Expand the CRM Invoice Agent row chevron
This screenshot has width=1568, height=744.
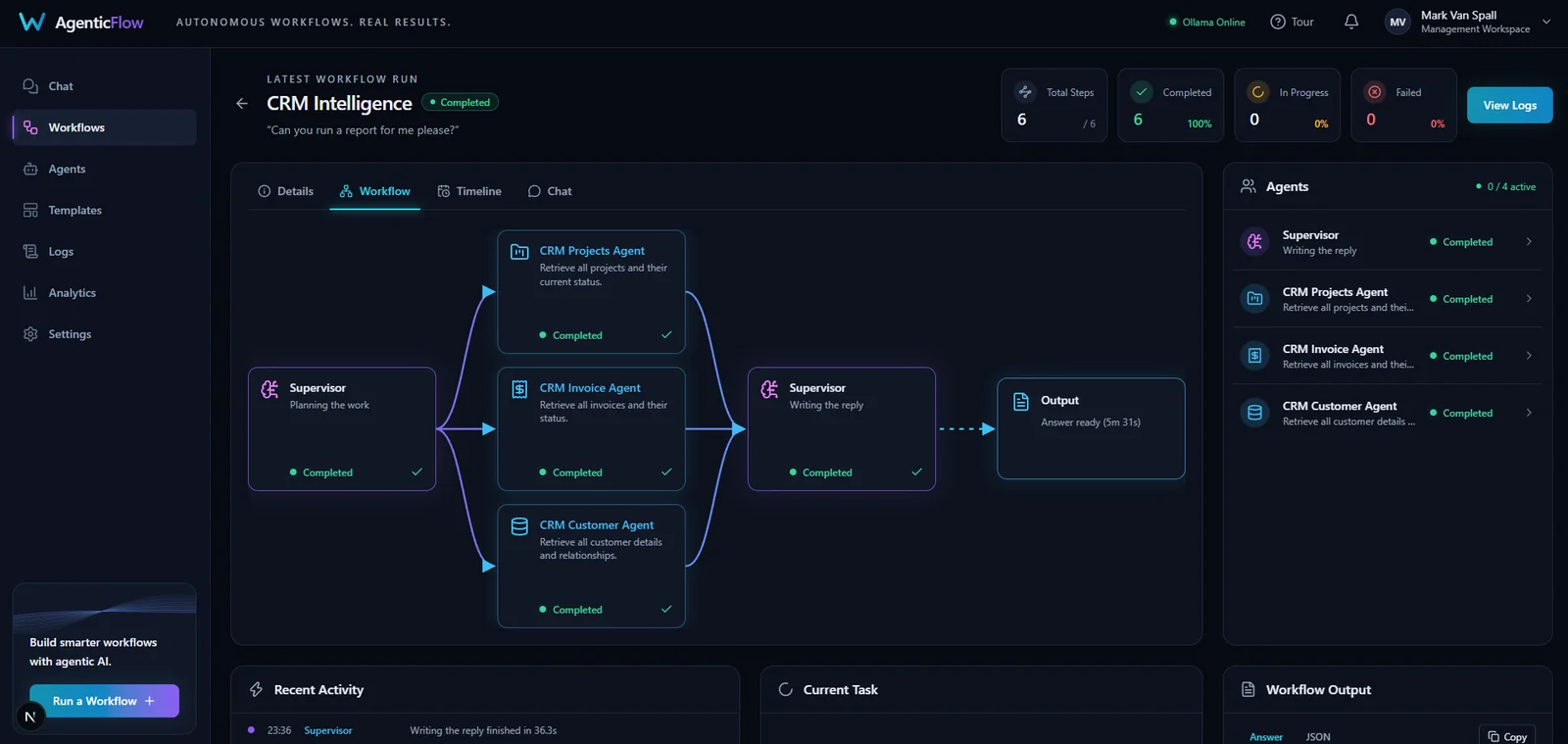coord(1529,356)
